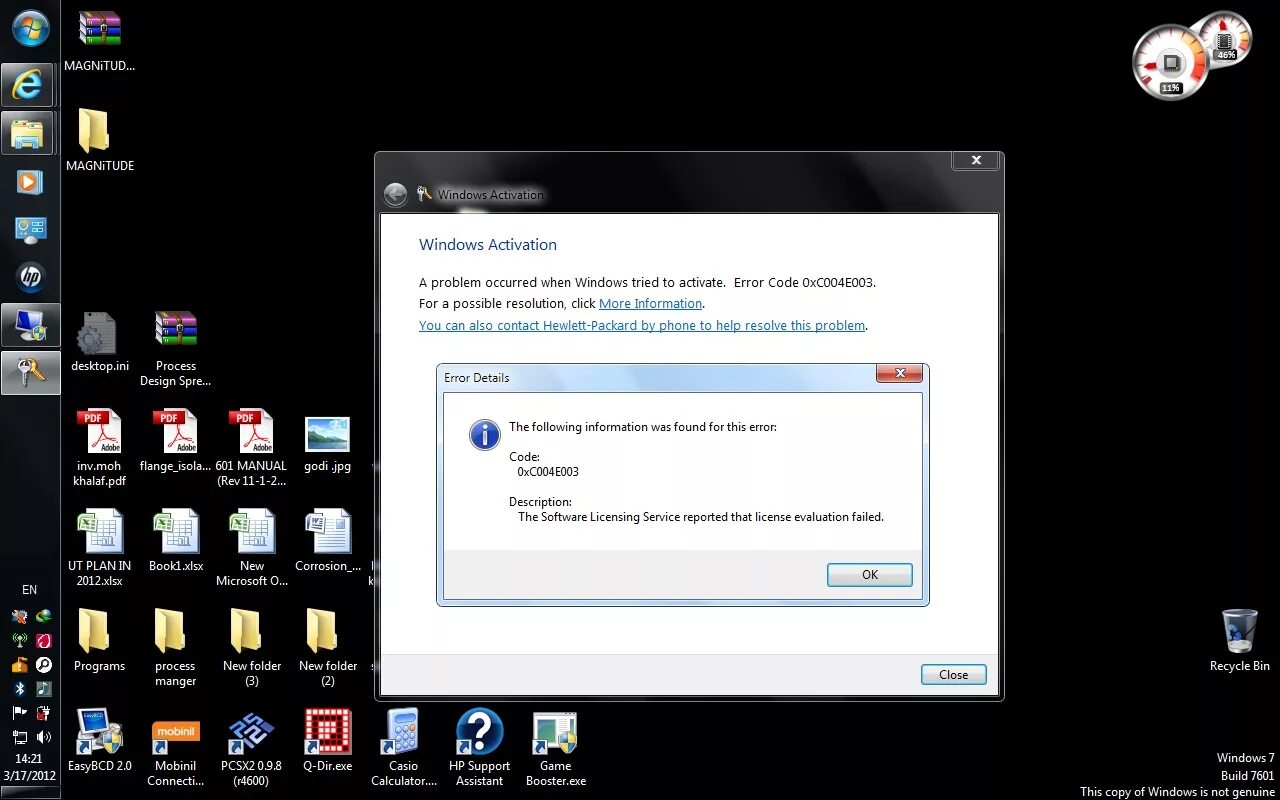Click the magnifier search tray icon
This screenshot has width=1280, height=800.
43,664
